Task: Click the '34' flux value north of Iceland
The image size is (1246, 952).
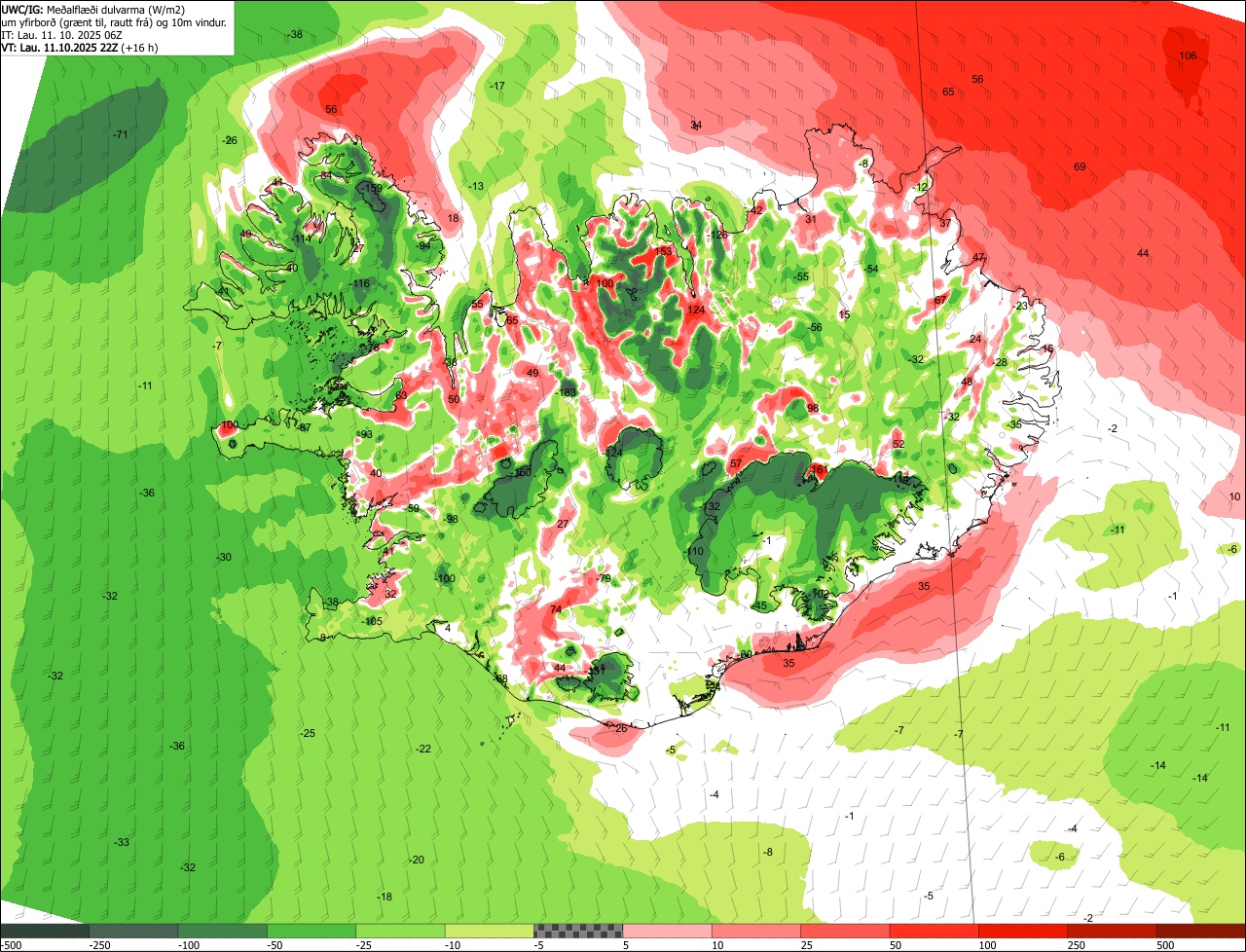Action: coord(696,126)
